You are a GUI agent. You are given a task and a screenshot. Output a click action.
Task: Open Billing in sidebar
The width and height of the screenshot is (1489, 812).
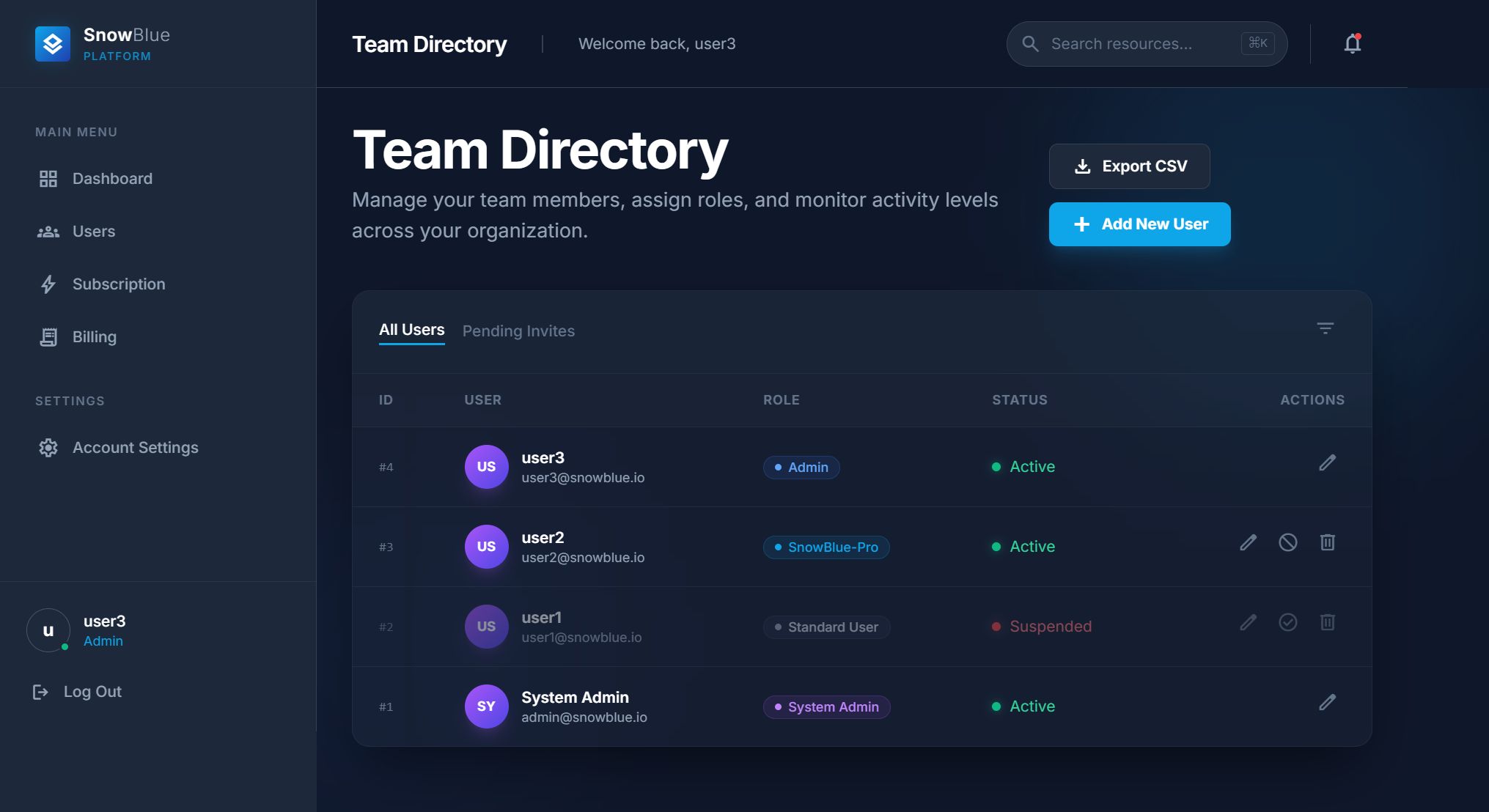pos(94,337)
